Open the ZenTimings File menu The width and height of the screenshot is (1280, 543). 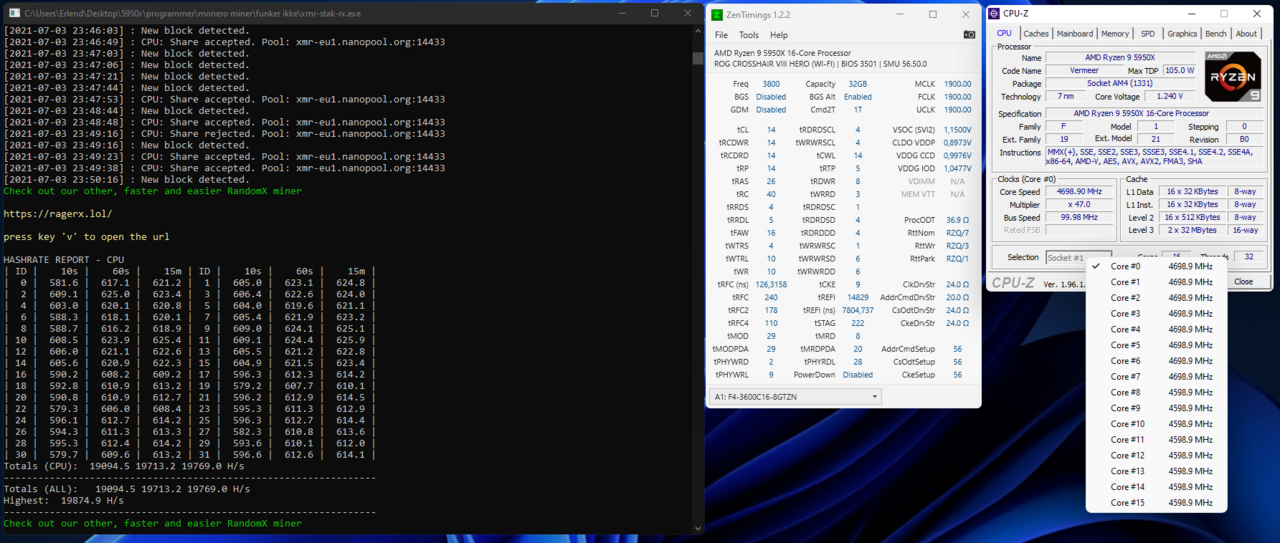point(721,35)
